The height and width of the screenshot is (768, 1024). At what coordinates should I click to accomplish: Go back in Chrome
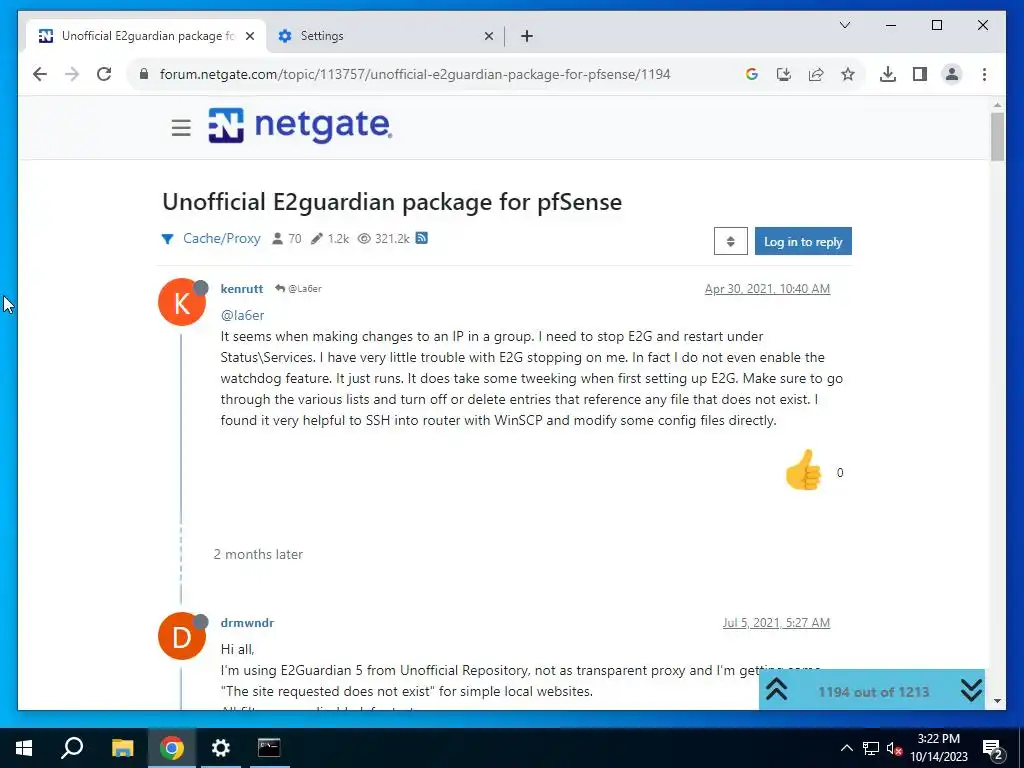[x=40, y=74]
